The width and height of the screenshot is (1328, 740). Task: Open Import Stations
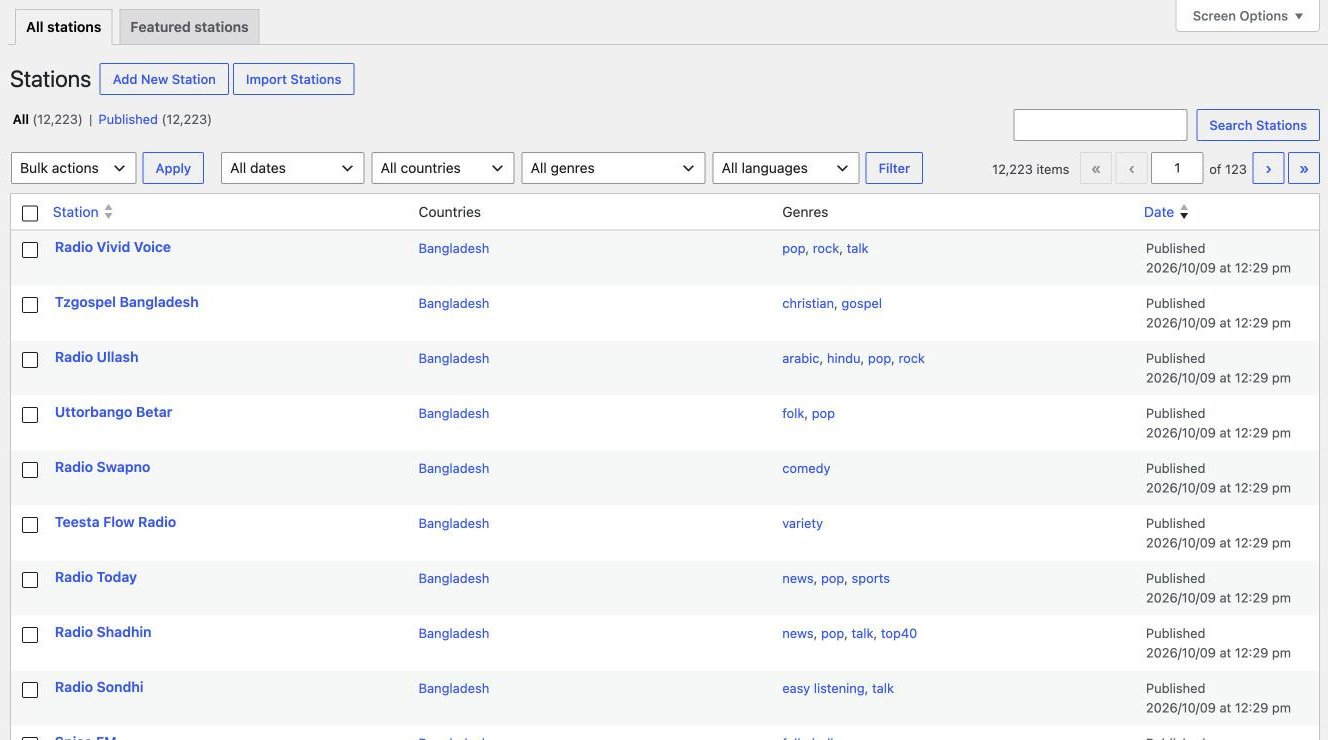point(293,79)
